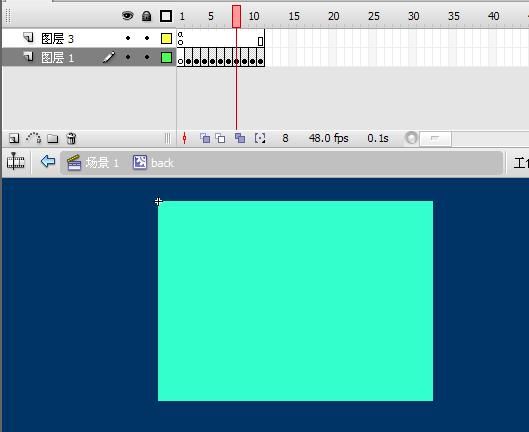The width and height of the screenshot is (529, 432).
Task: Click the Delete Layer trash icon
Action: tap(71, 138)
